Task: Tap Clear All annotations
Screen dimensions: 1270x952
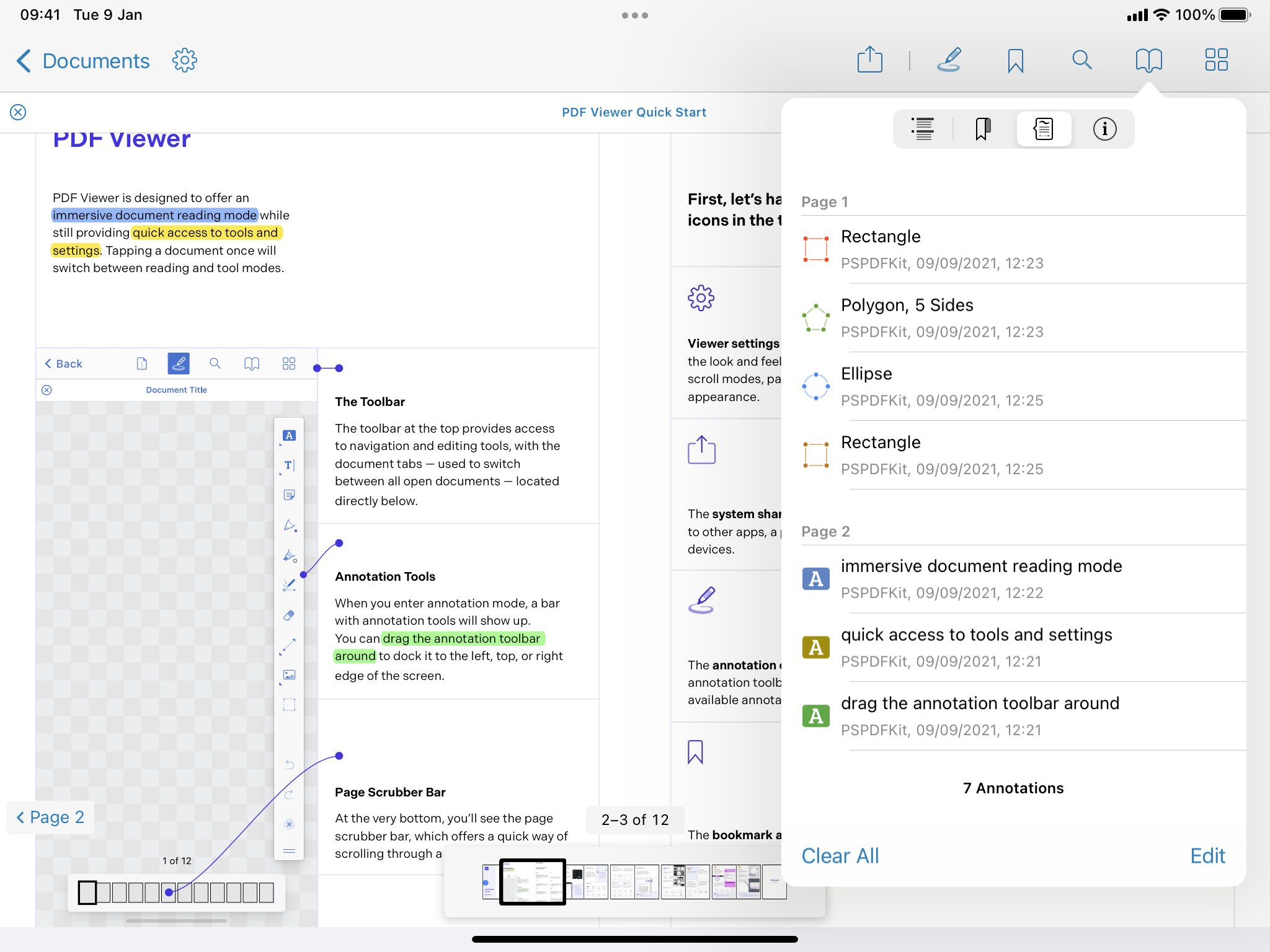Action: pyautogui.click(x=840, y=856)
